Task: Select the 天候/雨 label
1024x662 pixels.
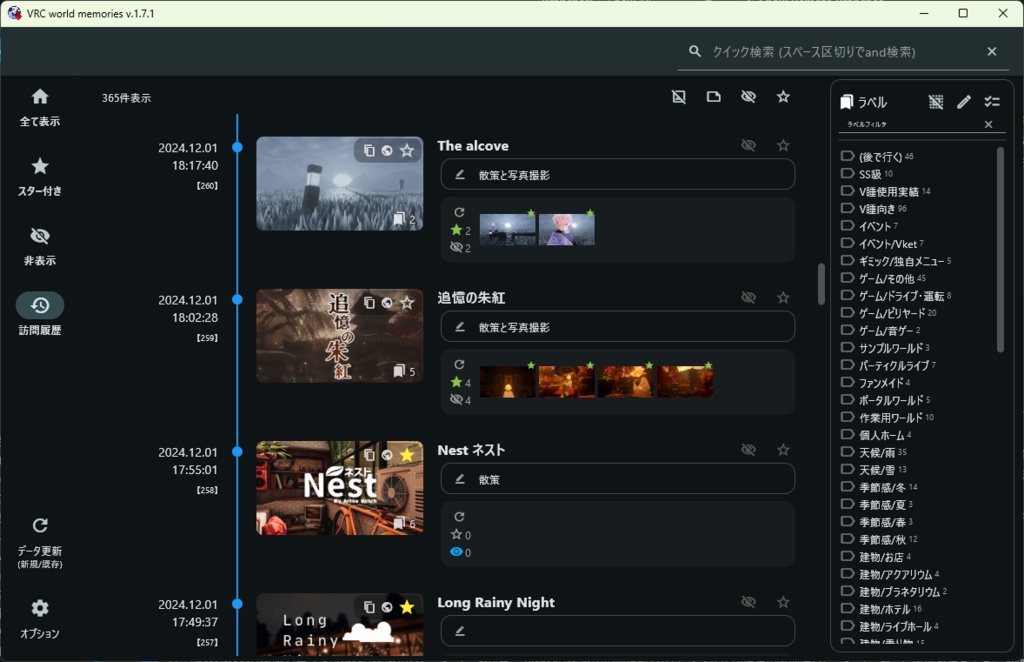Action: point(874,452)
